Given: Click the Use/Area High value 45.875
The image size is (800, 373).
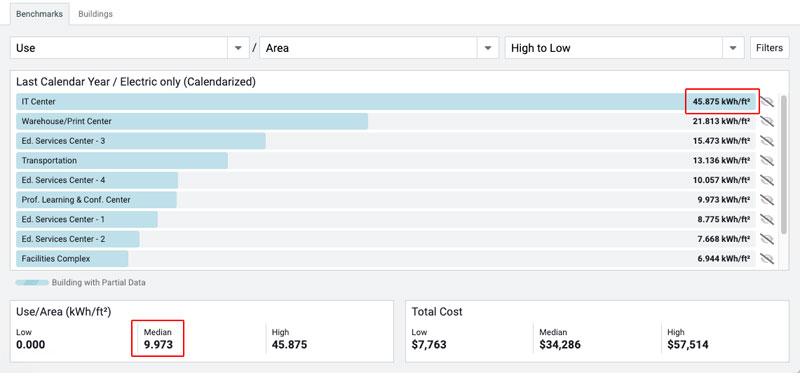Looking at the screenshot, I should point(289,345).
